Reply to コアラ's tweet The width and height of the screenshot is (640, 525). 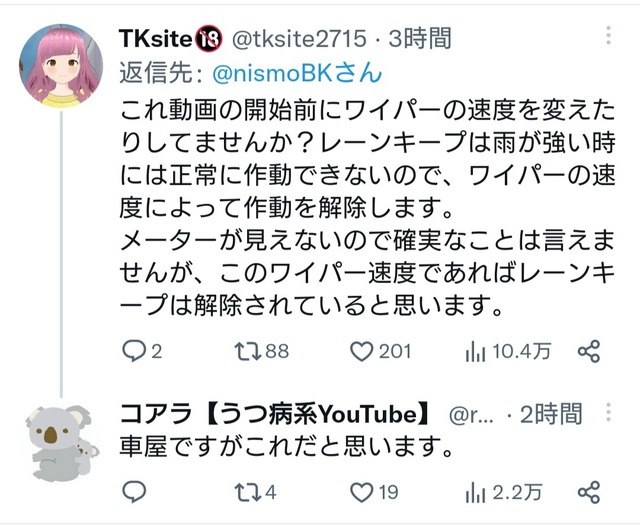click(x=134, y=492)
